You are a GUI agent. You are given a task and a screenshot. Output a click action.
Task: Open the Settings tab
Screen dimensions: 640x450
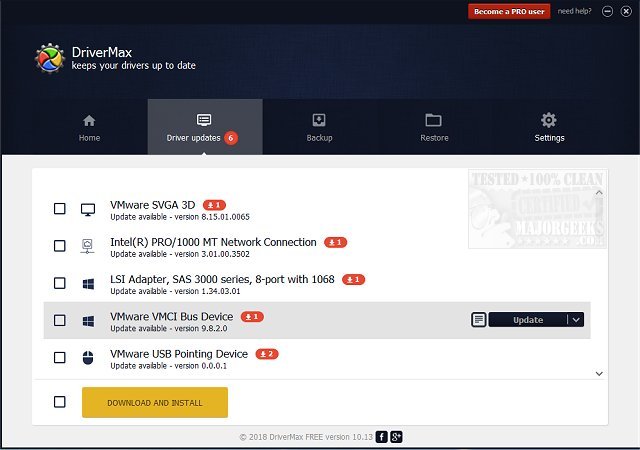(549, 127)
